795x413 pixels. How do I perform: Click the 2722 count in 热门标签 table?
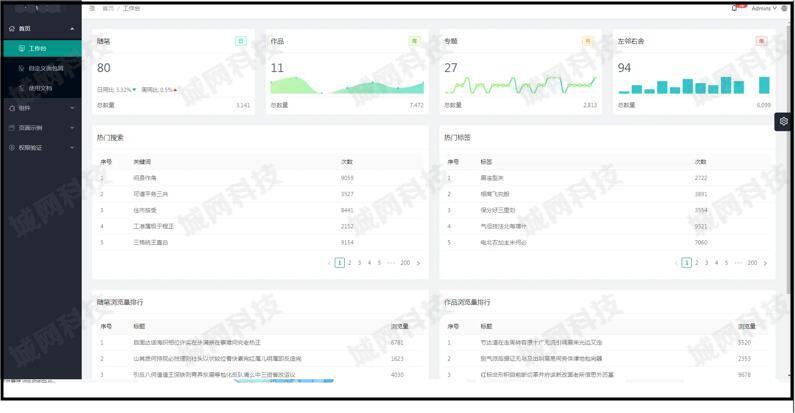pos(701,178)
